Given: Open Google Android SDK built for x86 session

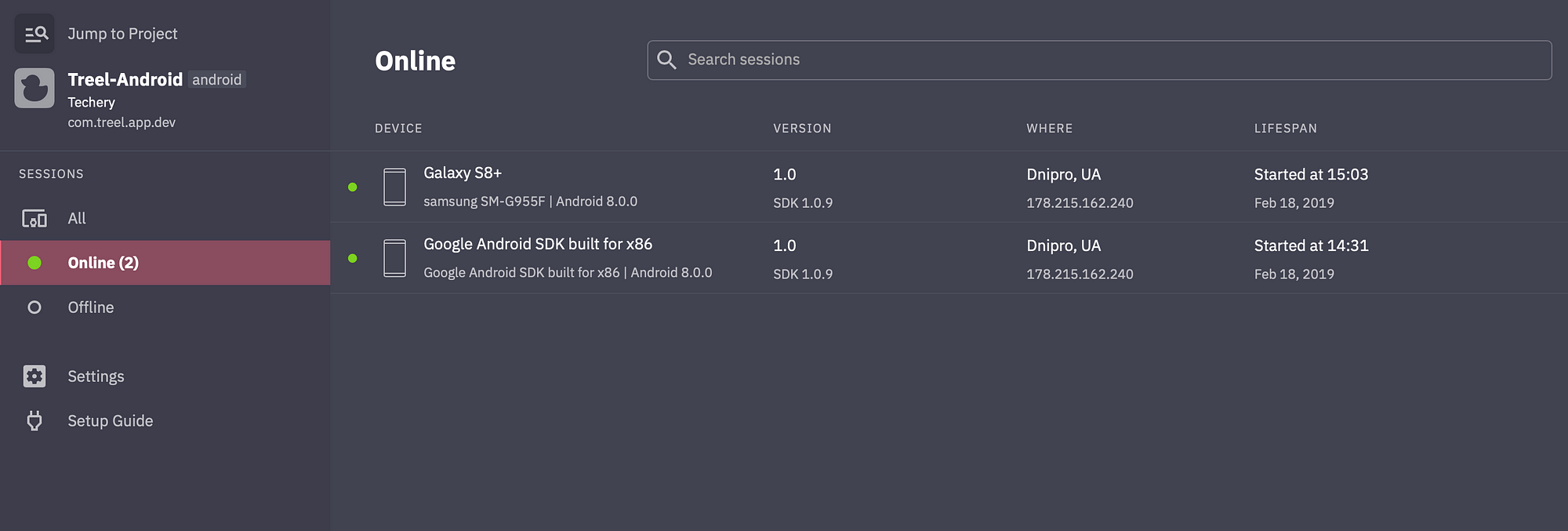Looking at the screenshot, I should click(x=949, y=258).
